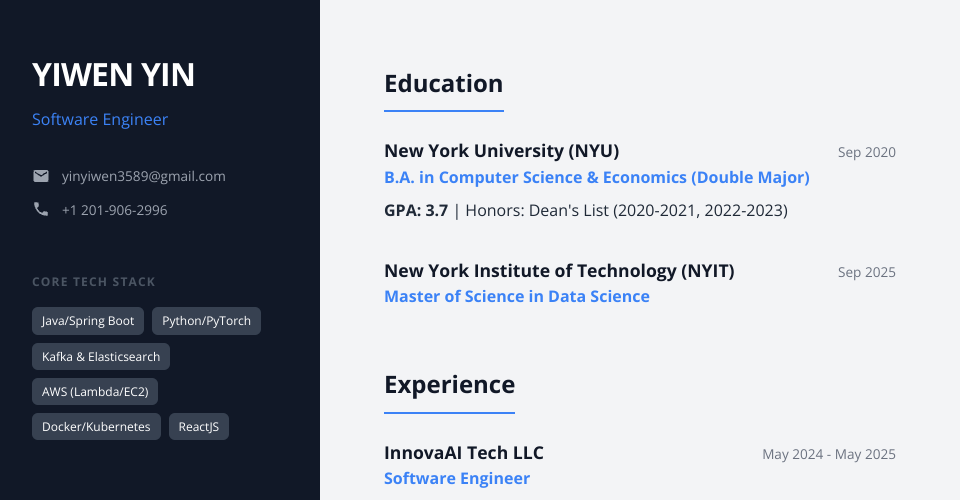Click the Kafka & Elasticsearch tag
This screenshot has height=500, width=960.
click(101, 356)
